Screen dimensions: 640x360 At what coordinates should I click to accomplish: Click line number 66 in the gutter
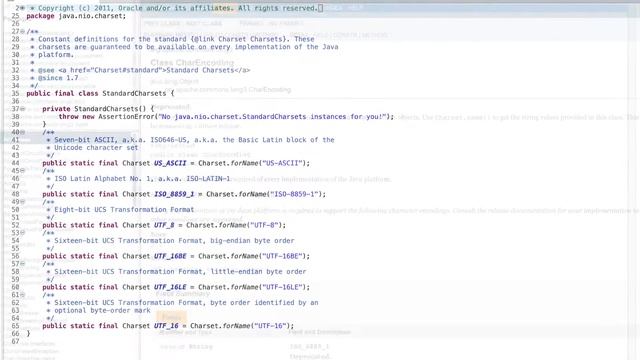point(15,333)
